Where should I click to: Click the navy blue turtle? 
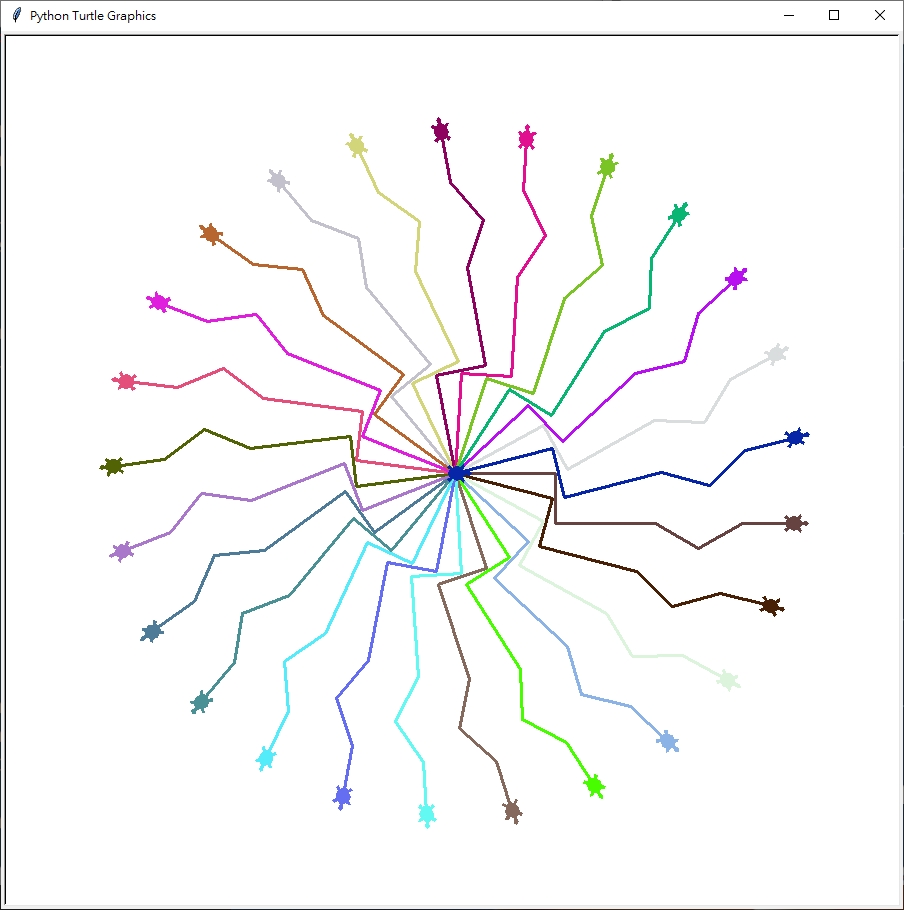coord(795,437)
